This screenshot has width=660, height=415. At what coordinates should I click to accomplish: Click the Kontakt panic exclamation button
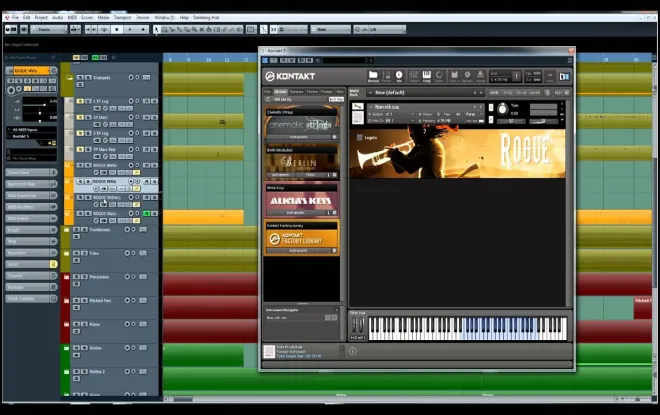coord(516,76)
